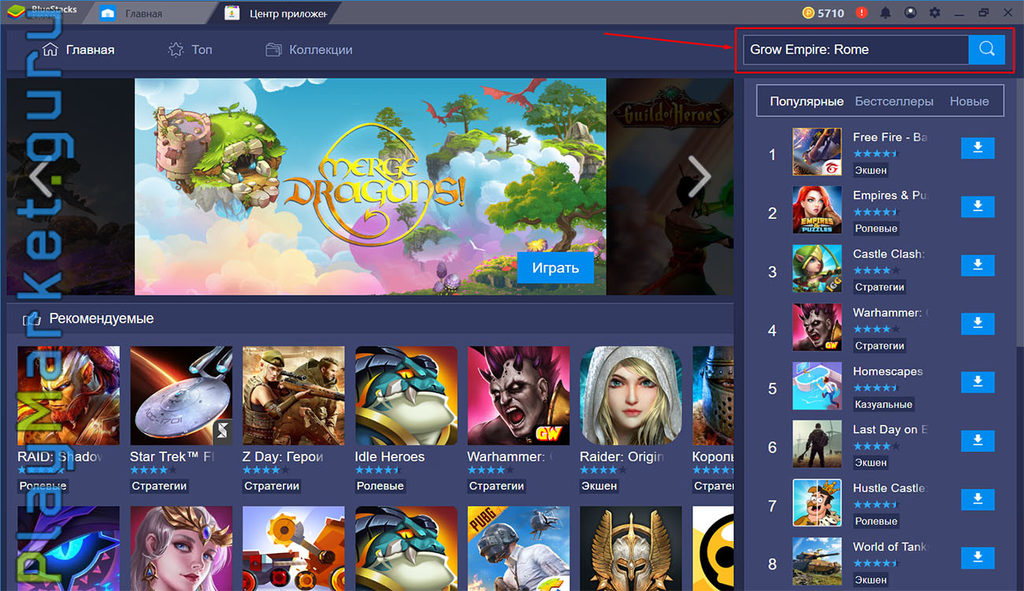The image size is (1024, 591).
Task: Open the Idle Heroes recommended game
Action: (406, 396)
